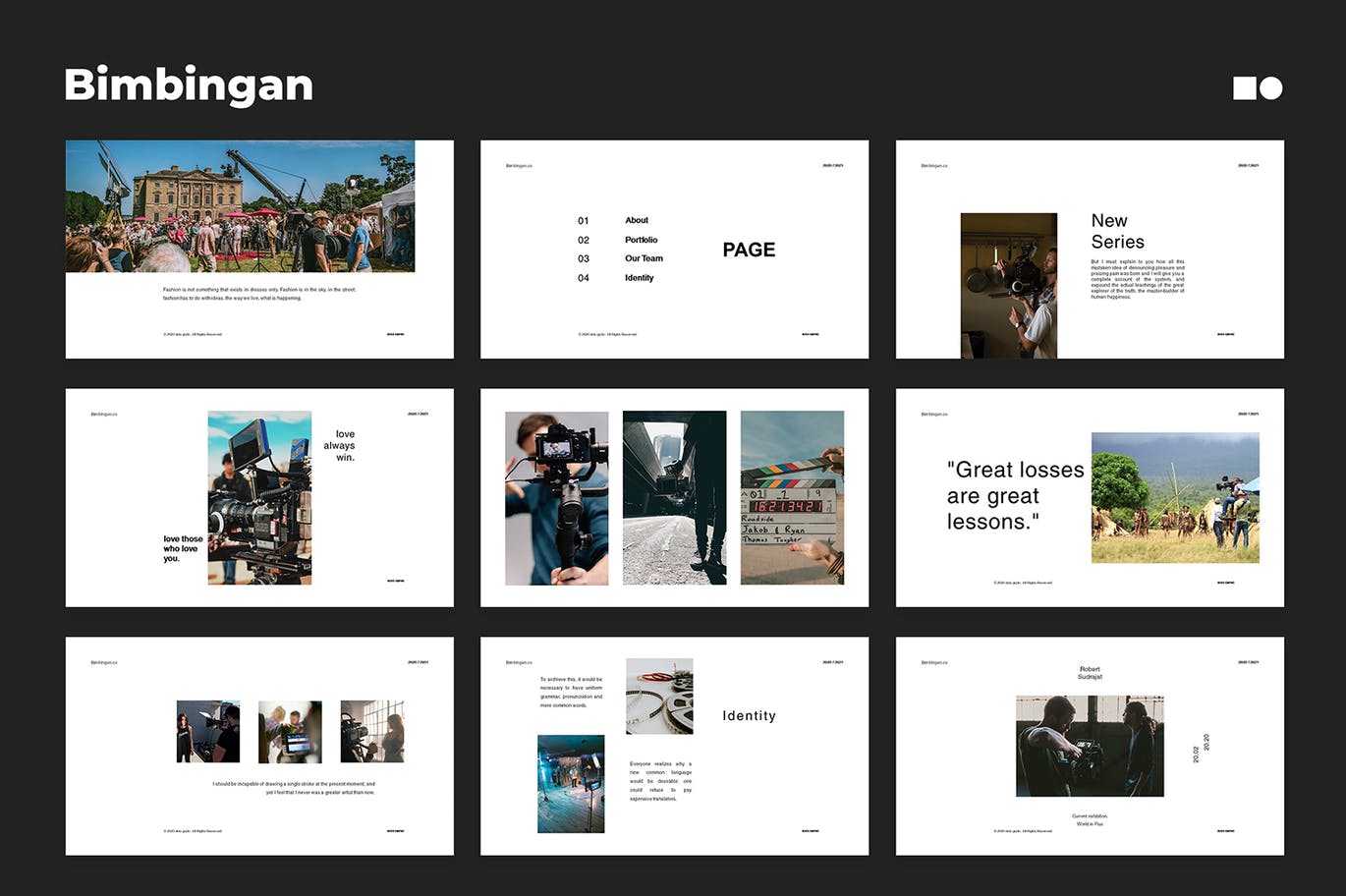Click the Robert Sudrajat name label

point(1090,673)
